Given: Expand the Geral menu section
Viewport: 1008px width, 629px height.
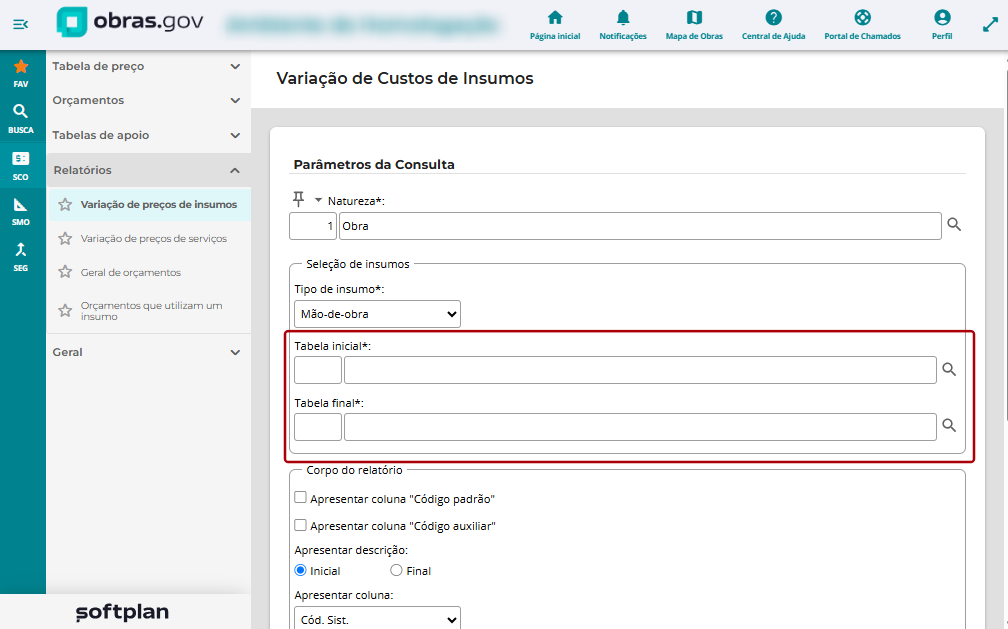Looking at the screenshot, I should [147, 352].
